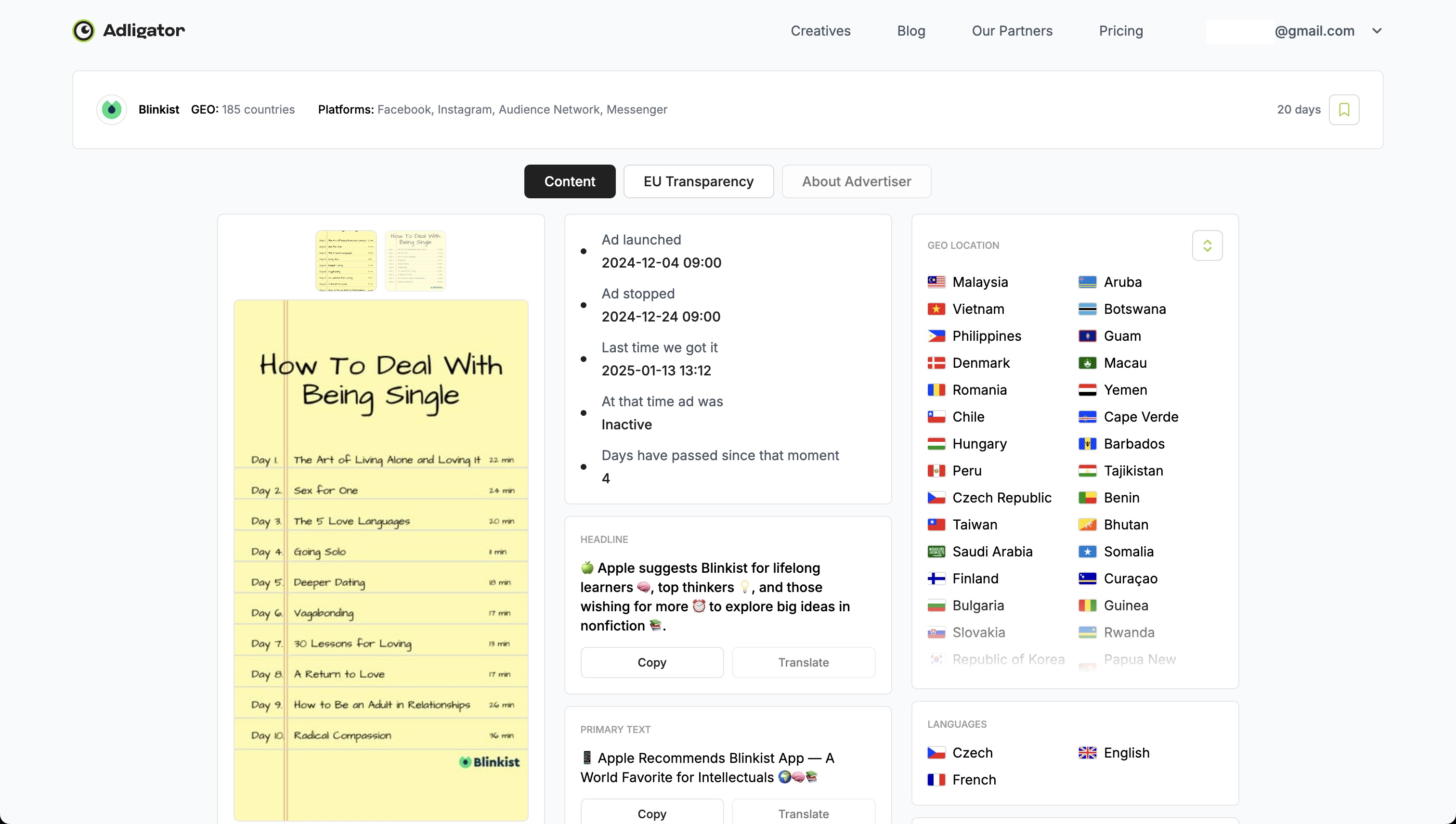Click the English language flag icon

[1088, 753]
